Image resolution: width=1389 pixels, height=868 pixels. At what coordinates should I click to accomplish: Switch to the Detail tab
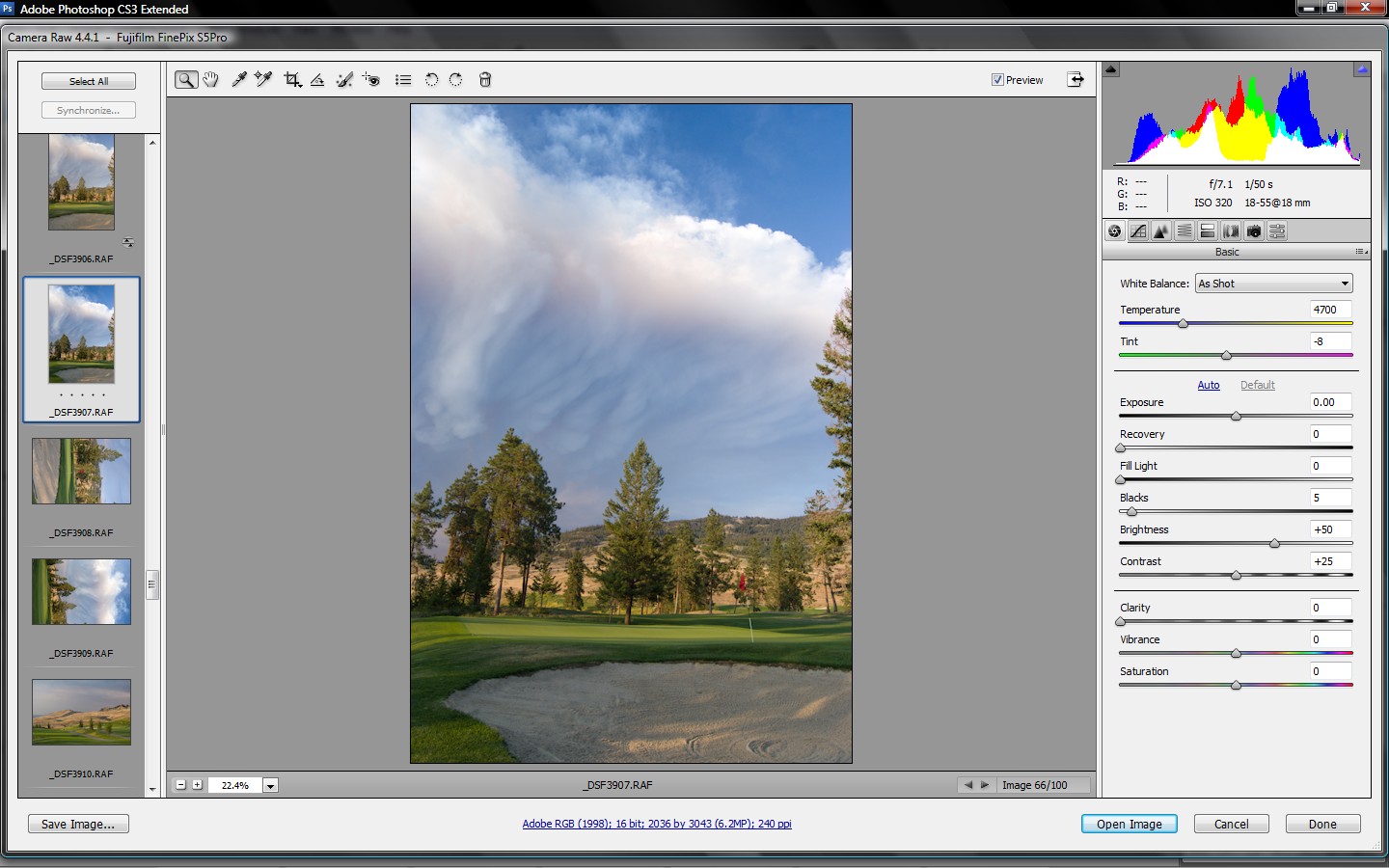(x=1161, y=231)
